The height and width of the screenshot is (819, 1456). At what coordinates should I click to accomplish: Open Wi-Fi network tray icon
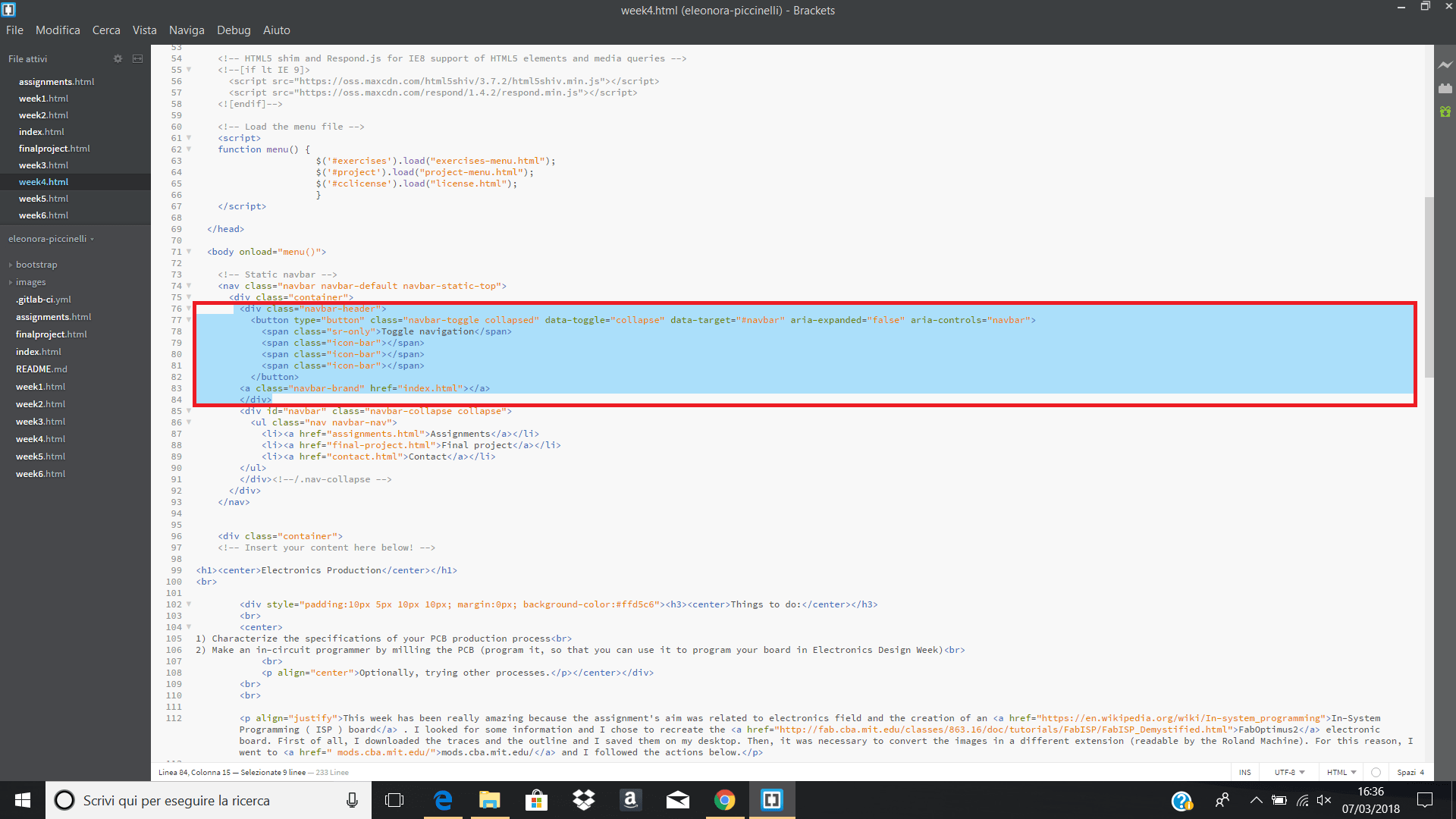click(x=1303, y=800)
